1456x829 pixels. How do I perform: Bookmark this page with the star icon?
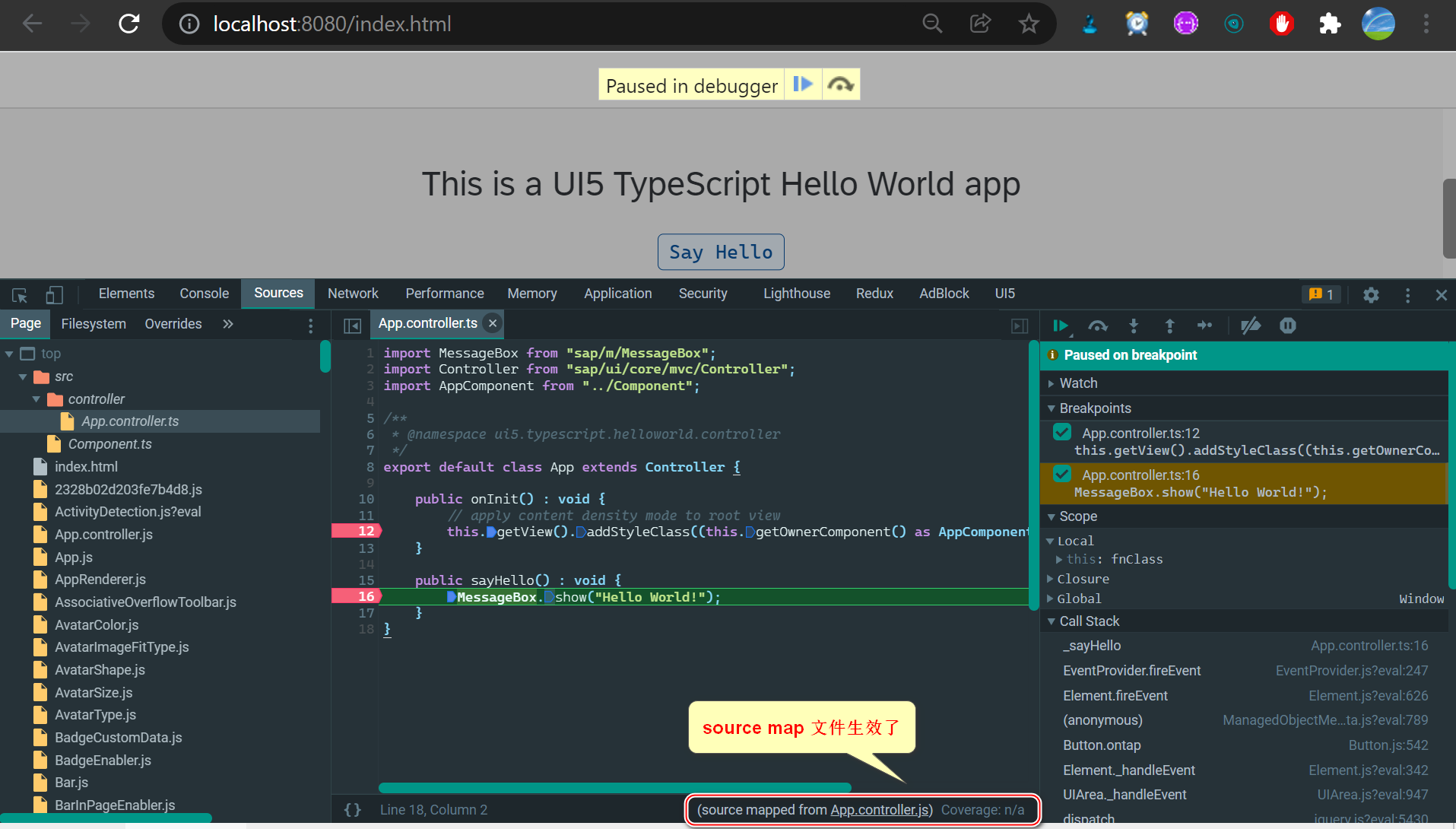point(1029,24)
